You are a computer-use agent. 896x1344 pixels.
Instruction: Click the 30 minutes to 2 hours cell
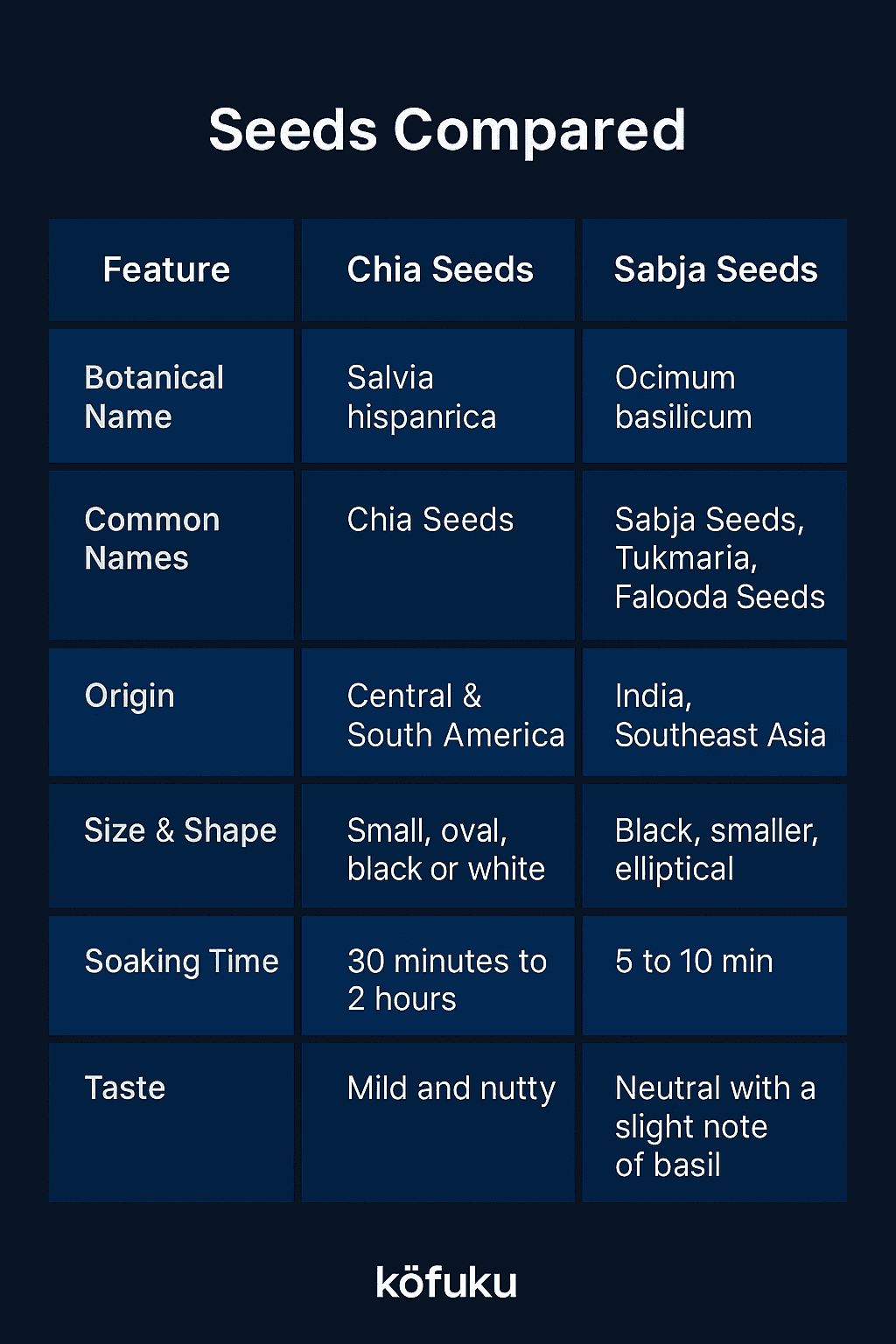point(438,976)
